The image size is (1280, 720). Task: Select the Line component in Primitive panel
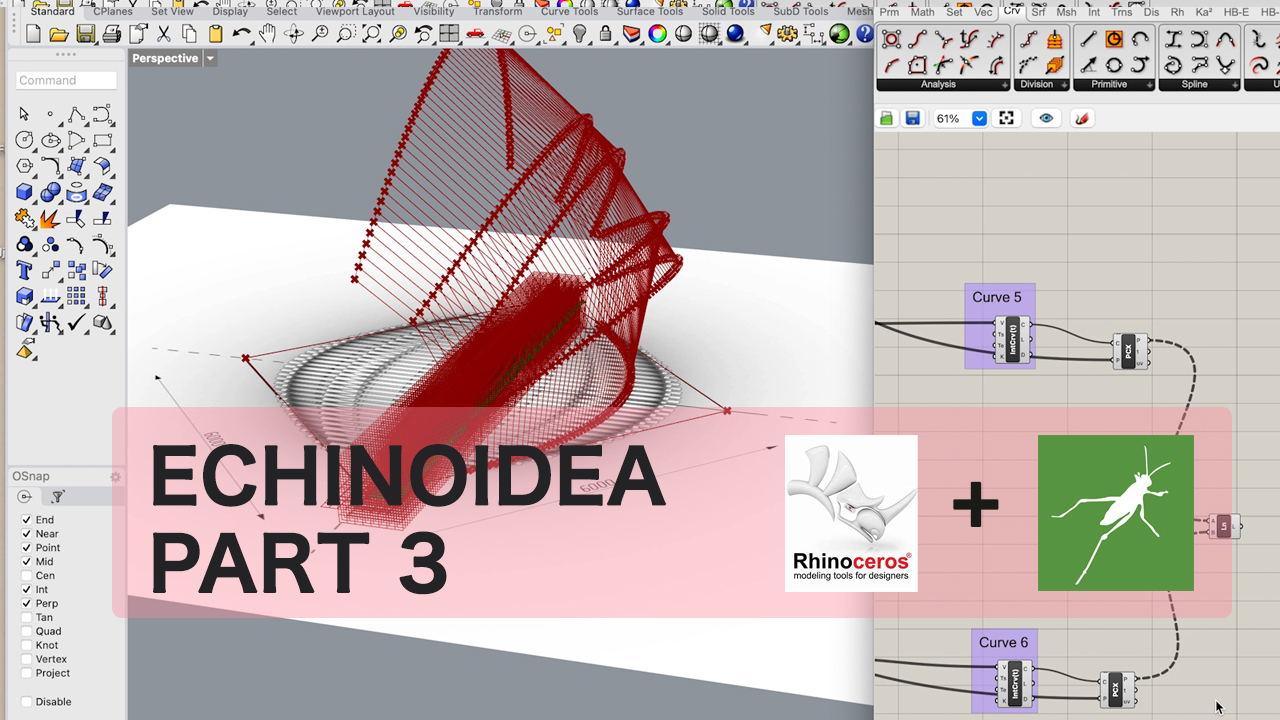tap(1088, 40)
